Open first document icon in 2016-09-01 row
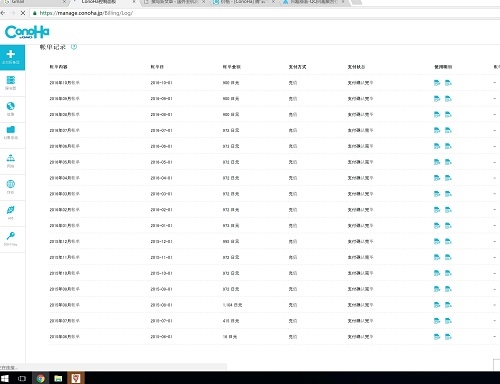500x384 pixels. tap(437, 99)
